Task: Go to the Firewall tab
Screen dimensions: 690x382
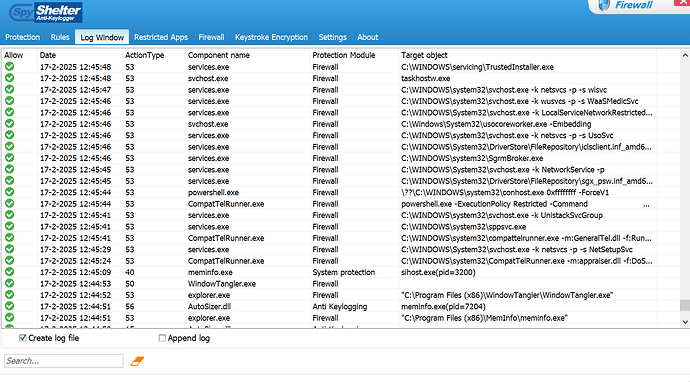Action: point(211,37)
